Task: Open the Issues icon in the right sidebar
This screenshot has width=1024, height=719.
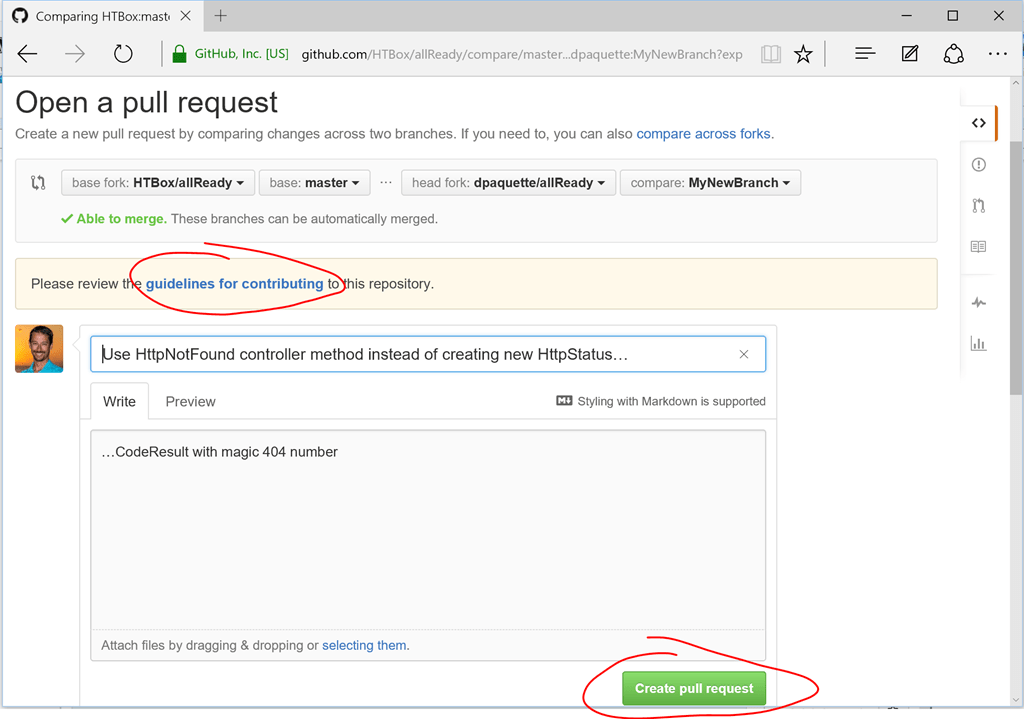Action: 978,164
